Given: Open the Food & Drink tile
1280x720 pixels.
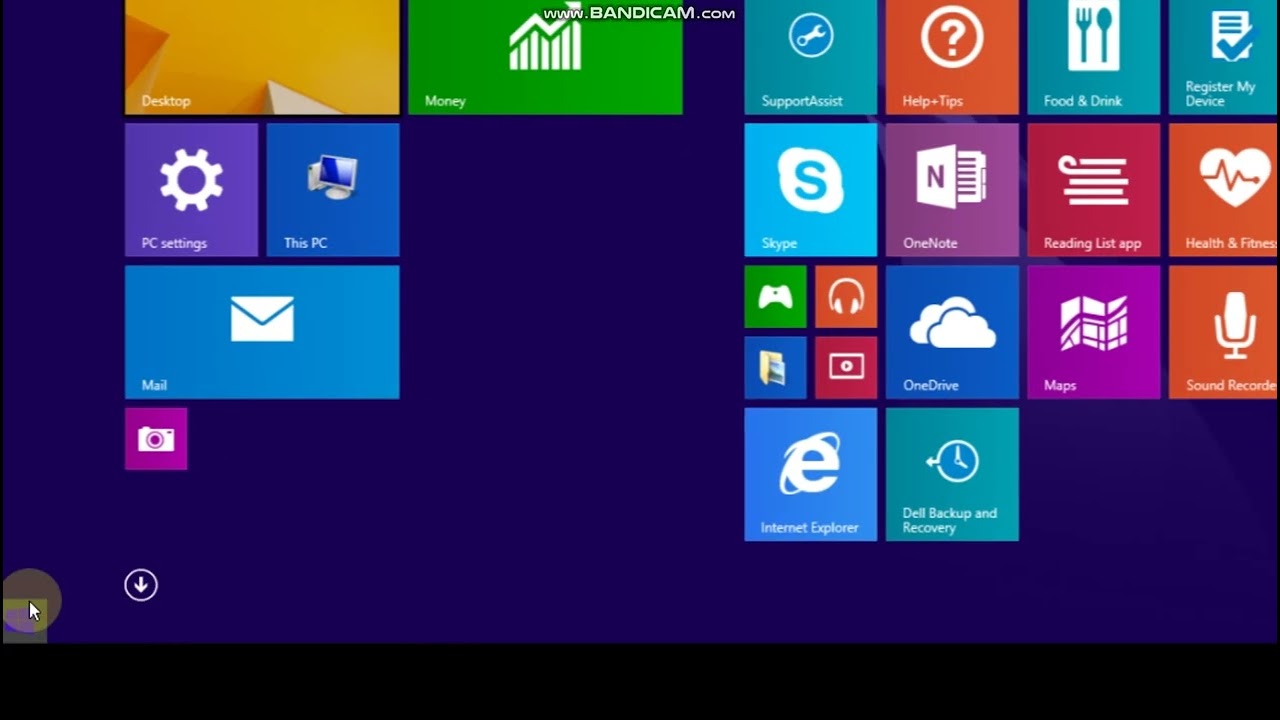Looking at the screenshot, I should (1094, 57).
